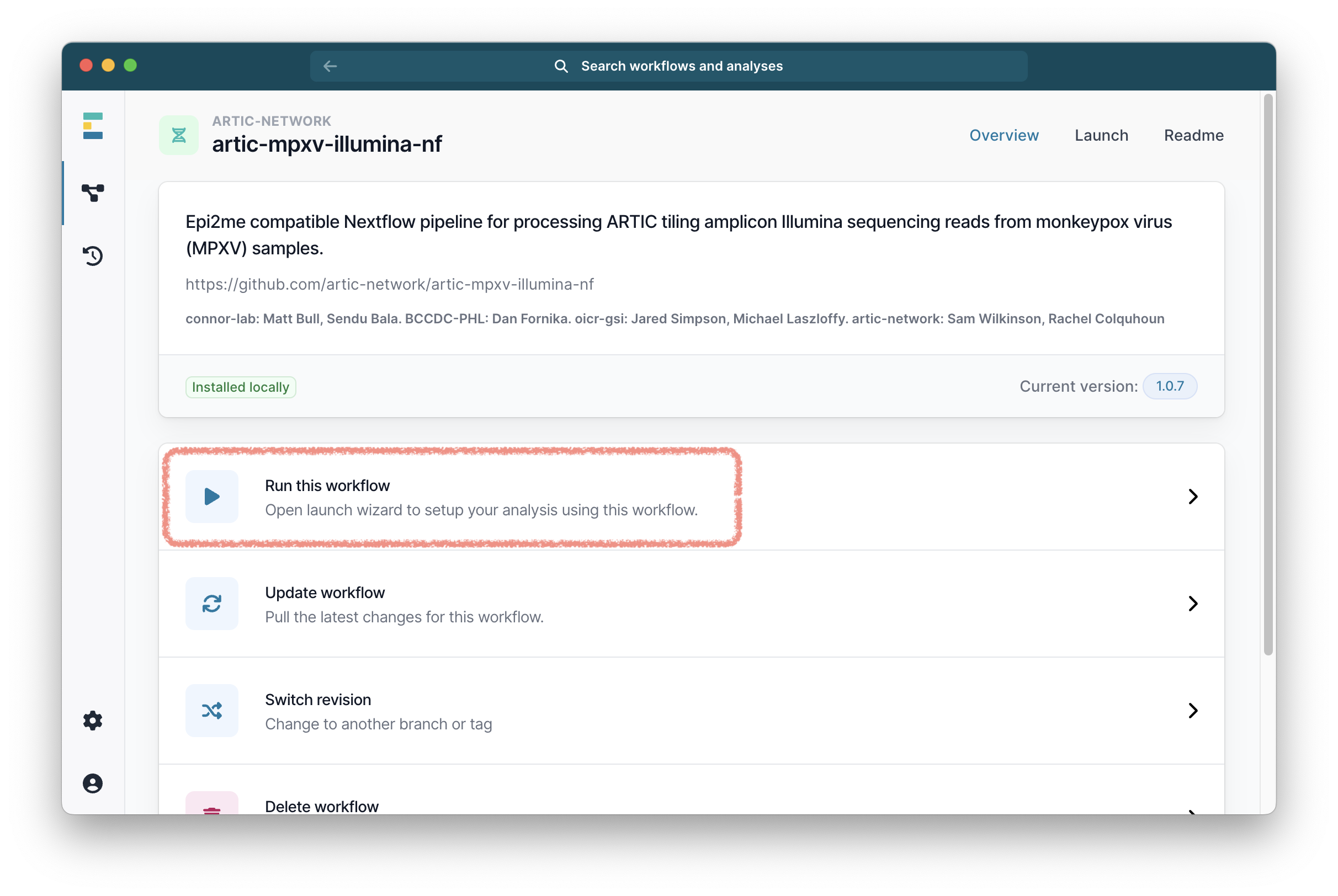Viewport: 1338px width, 896px height.
Task: Open the workflows icon in the sidebar
Action: [x=93, y=193]
